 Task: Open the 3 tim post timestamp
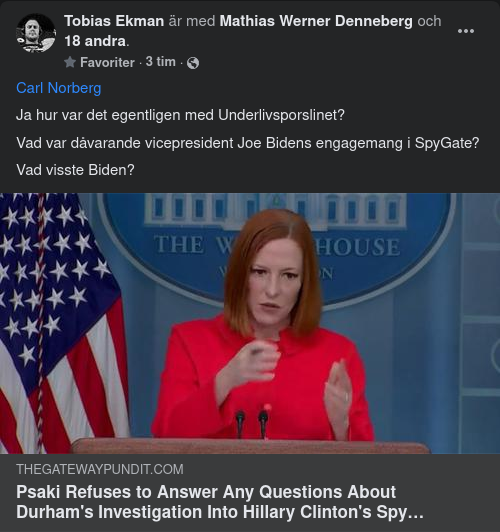[160, 62]
